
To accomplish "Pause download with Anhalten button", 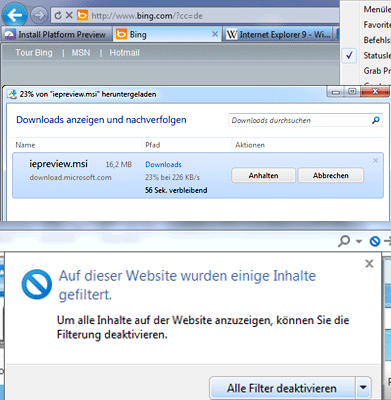I will [263, 176].
